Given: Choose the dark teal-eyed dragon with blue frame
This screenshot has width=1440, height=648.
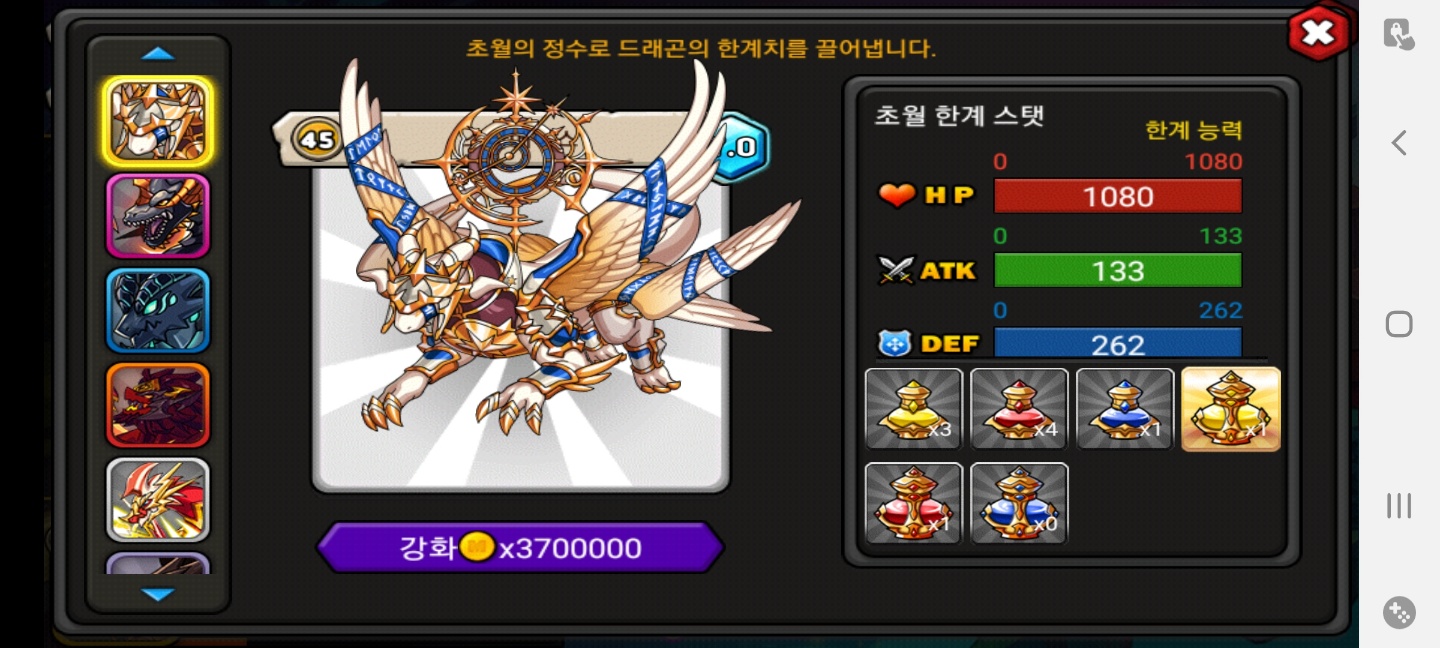Looking at the screenshot, I should 158,311.
